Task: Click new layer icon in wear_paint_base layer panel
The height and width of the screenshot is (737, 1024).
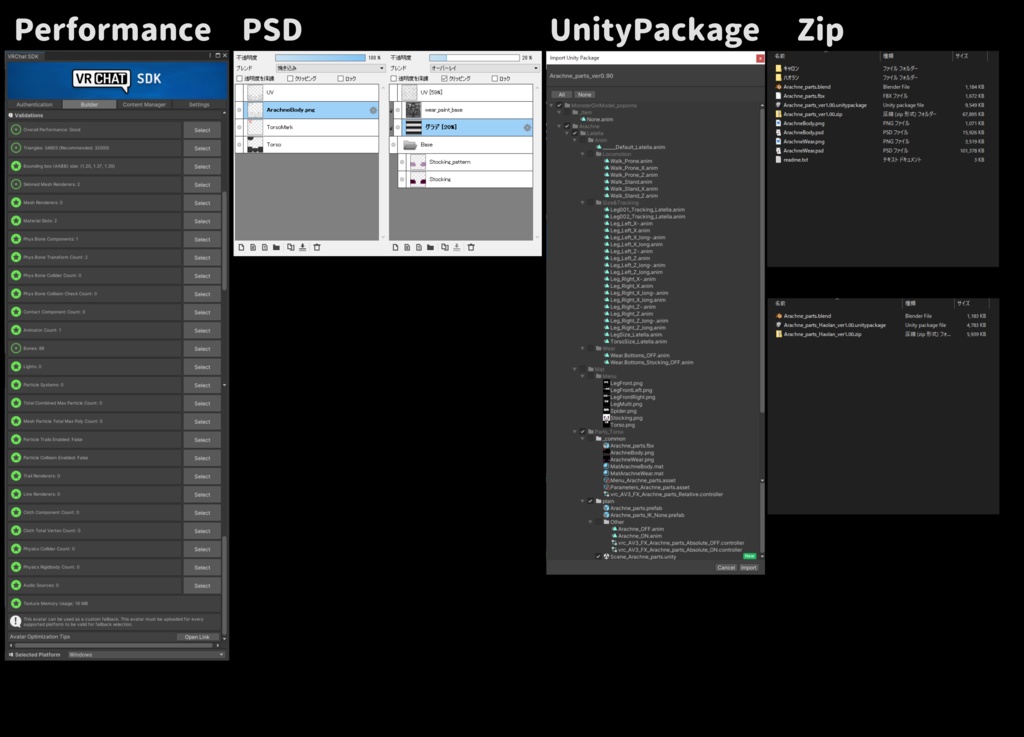Action: click(x=395, y=247)
